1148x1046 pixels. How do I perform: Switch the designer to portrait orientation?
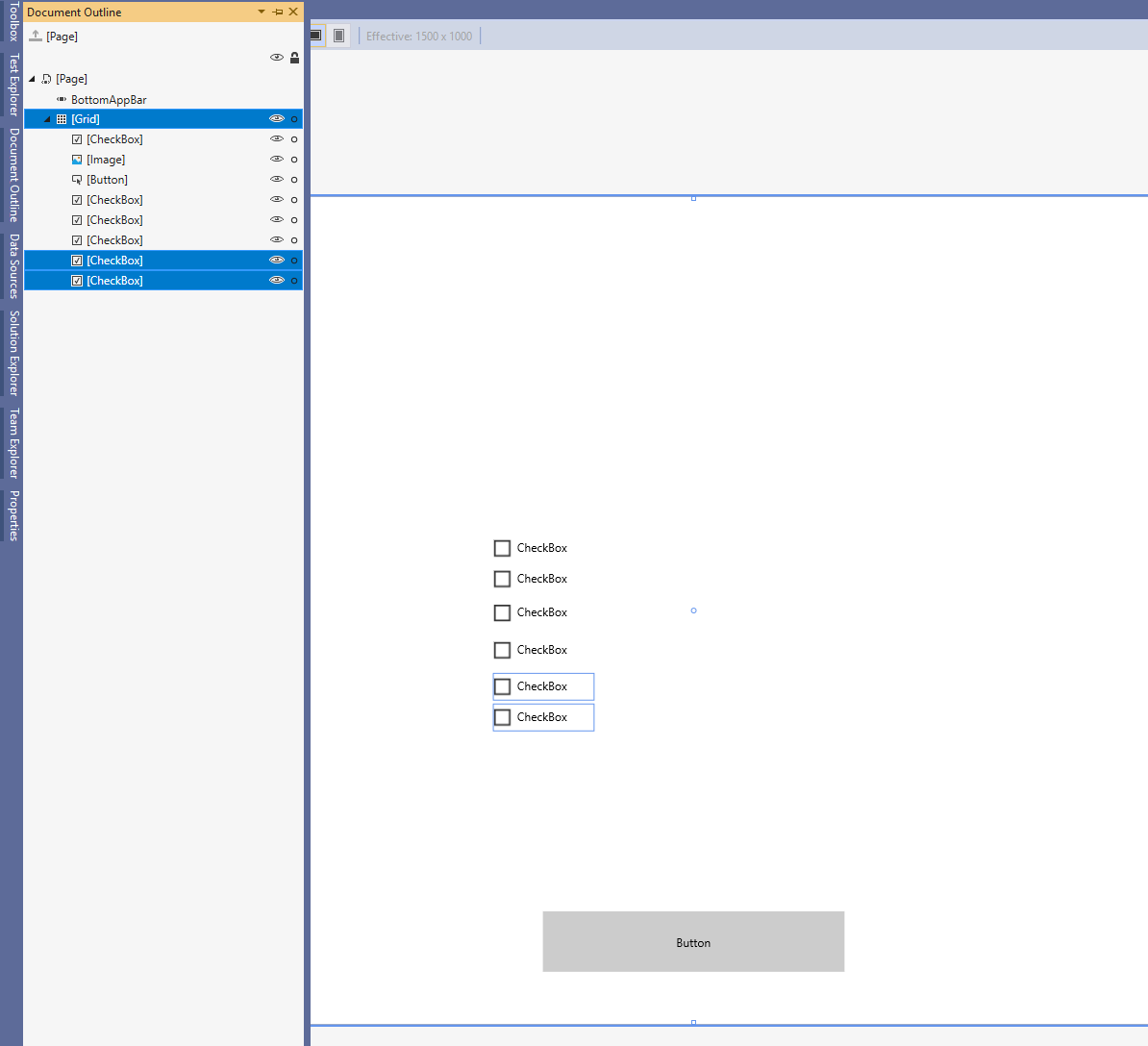point(339,36)
